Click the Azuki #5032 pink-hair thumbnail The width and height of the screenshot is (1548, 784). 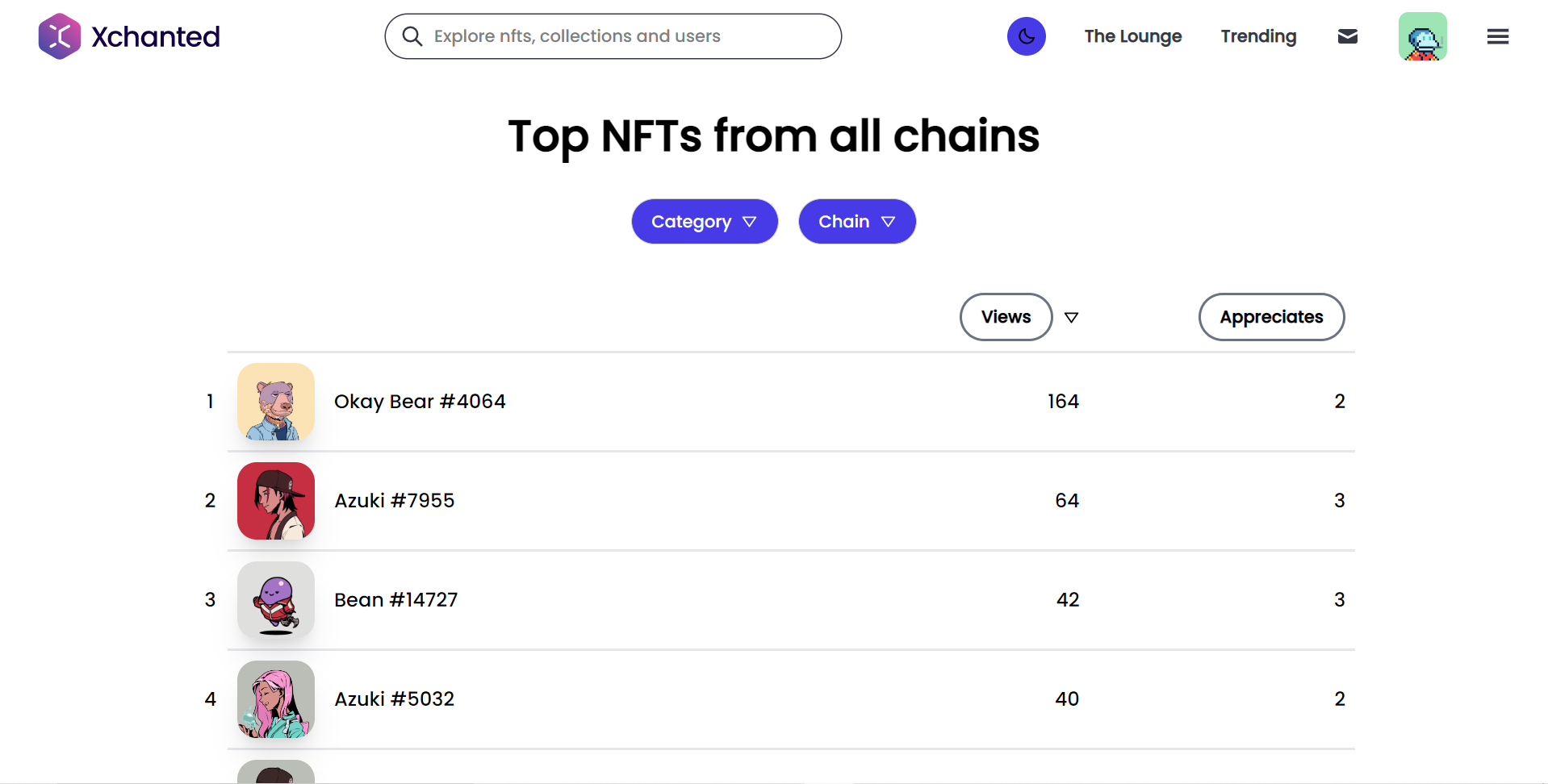tap(276, 699)
